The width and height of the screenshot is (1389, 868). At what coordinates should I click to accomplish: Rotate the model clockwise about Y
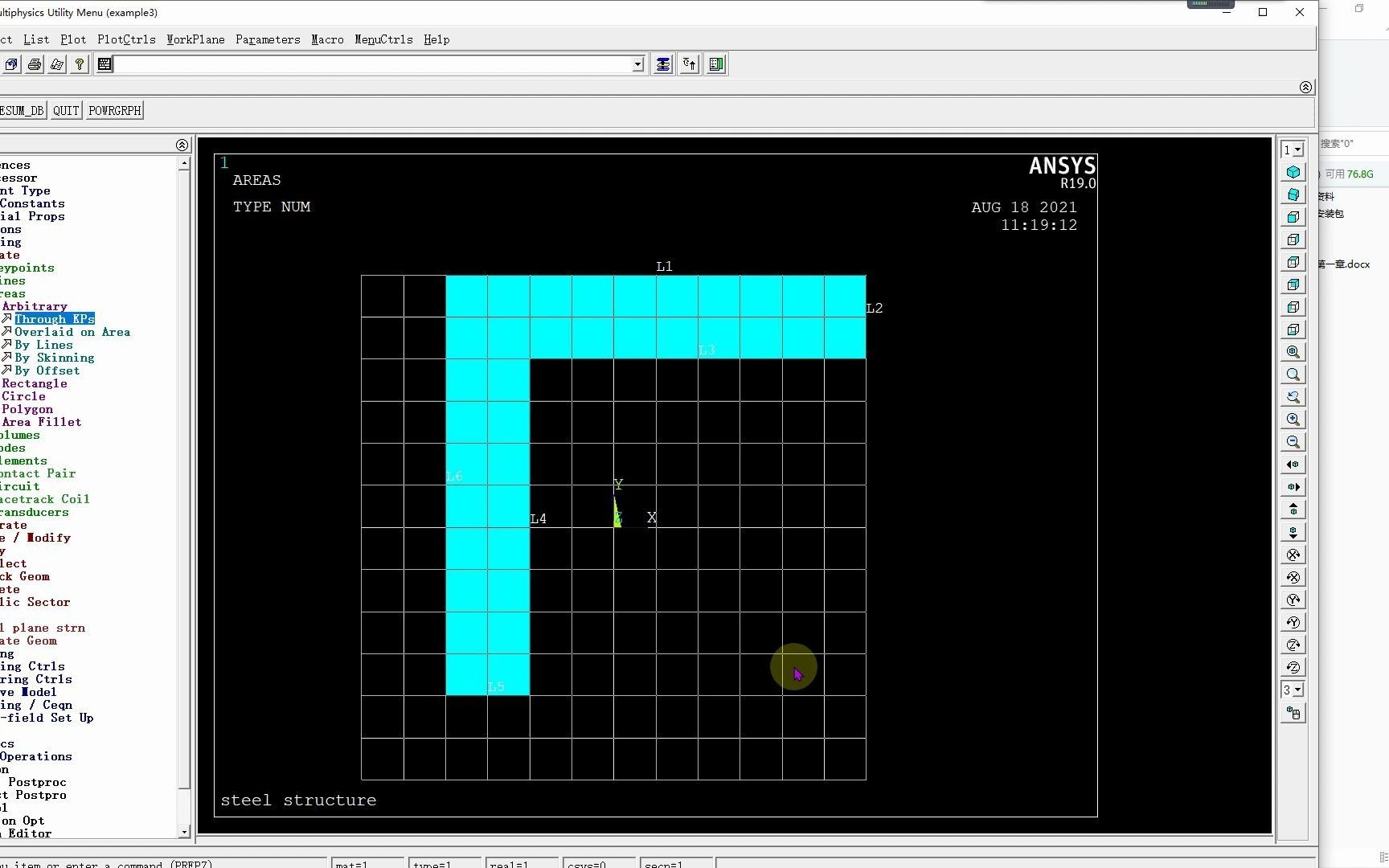1293,600
